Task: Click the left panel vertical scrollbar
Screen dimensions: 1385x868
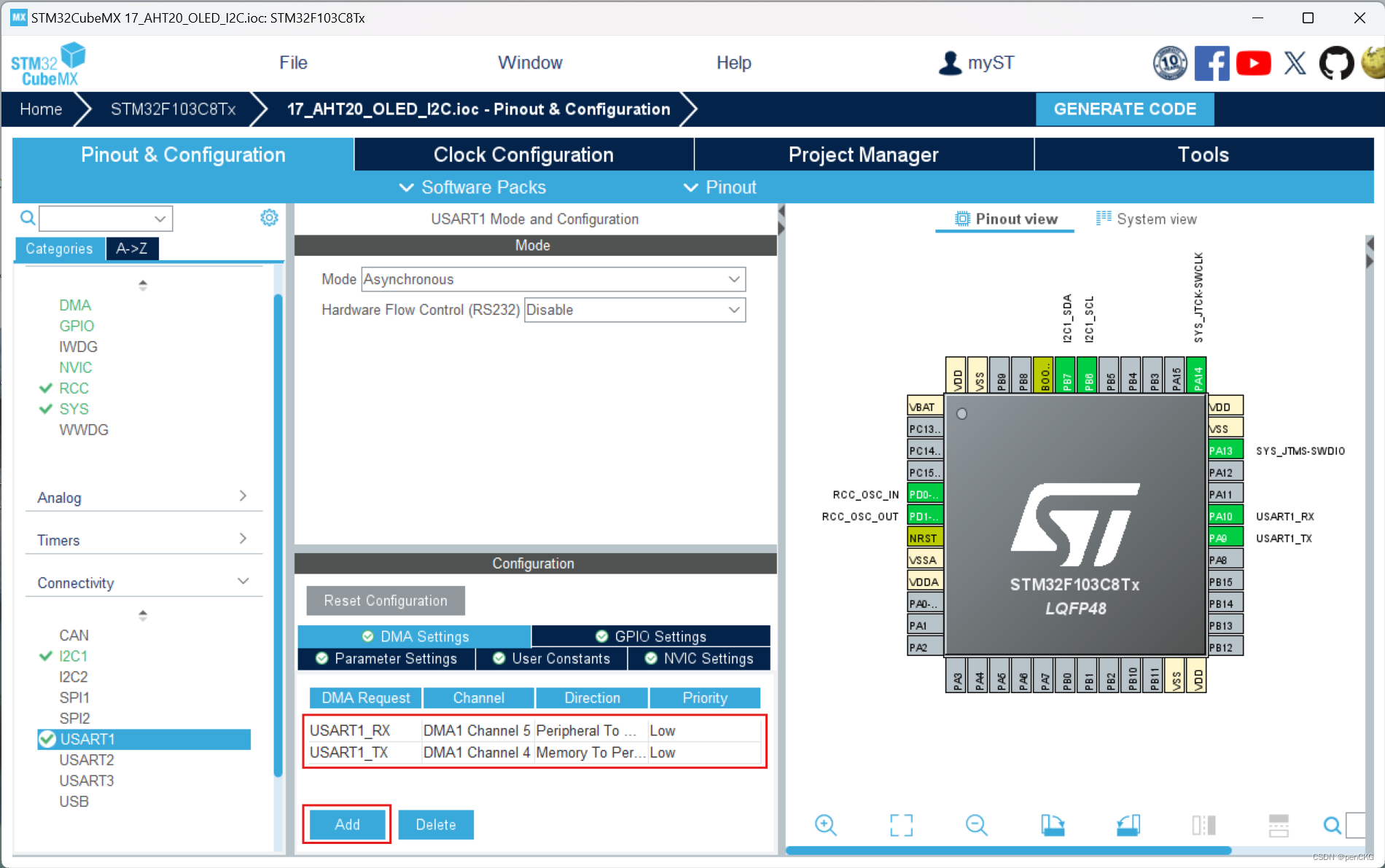Action: pos(278,536)
